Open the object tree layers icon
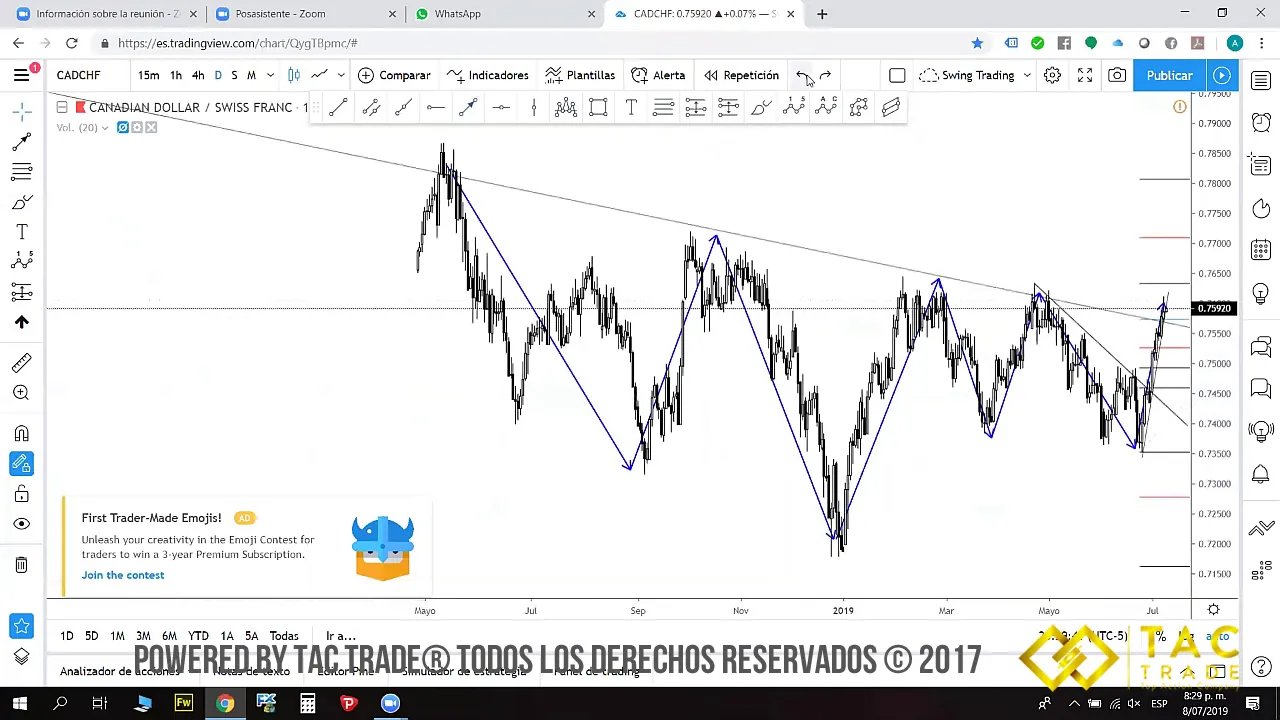Screen dimensions: 1280x720 click(x=21, y=656)
